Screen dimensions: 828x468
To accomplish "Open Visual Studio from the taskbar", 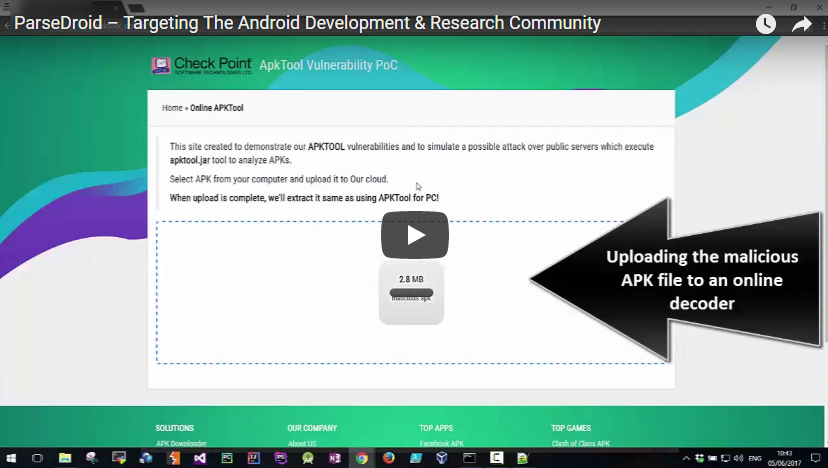I will tap(200, 458).
